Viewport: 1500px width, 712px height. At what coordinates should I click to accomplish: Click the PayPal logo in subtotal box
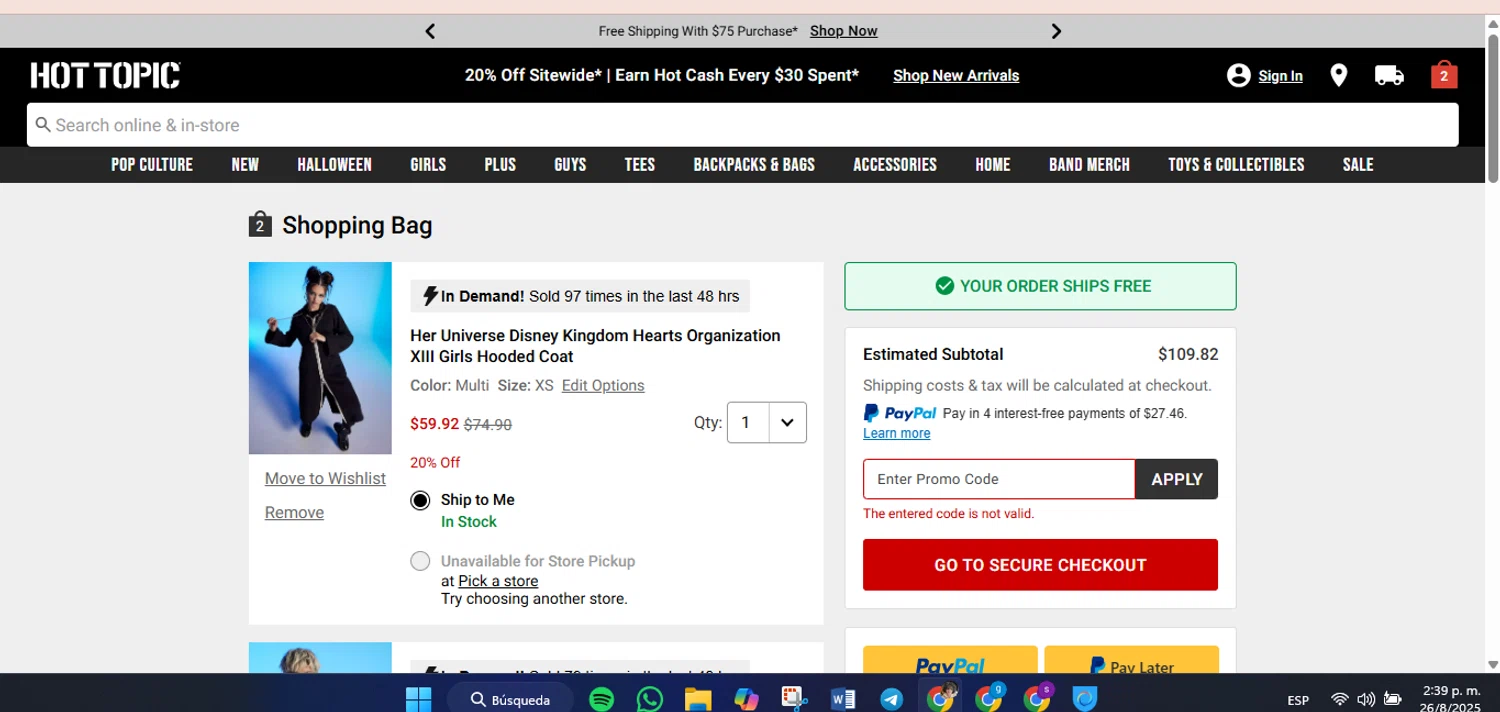900,413
